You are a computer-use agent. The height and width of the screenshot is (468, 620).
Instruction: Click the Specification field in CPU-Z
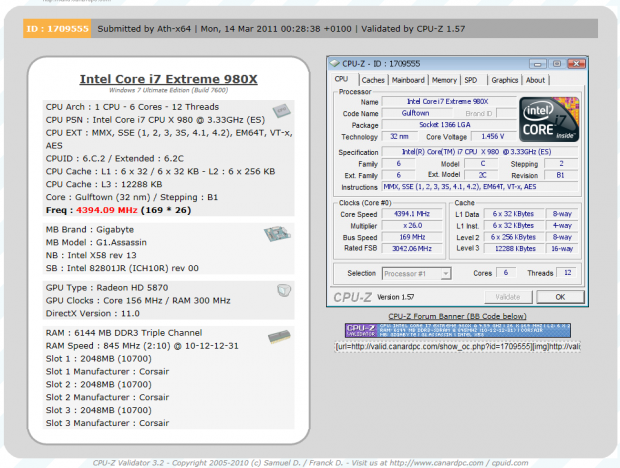(x=480, y=152)
